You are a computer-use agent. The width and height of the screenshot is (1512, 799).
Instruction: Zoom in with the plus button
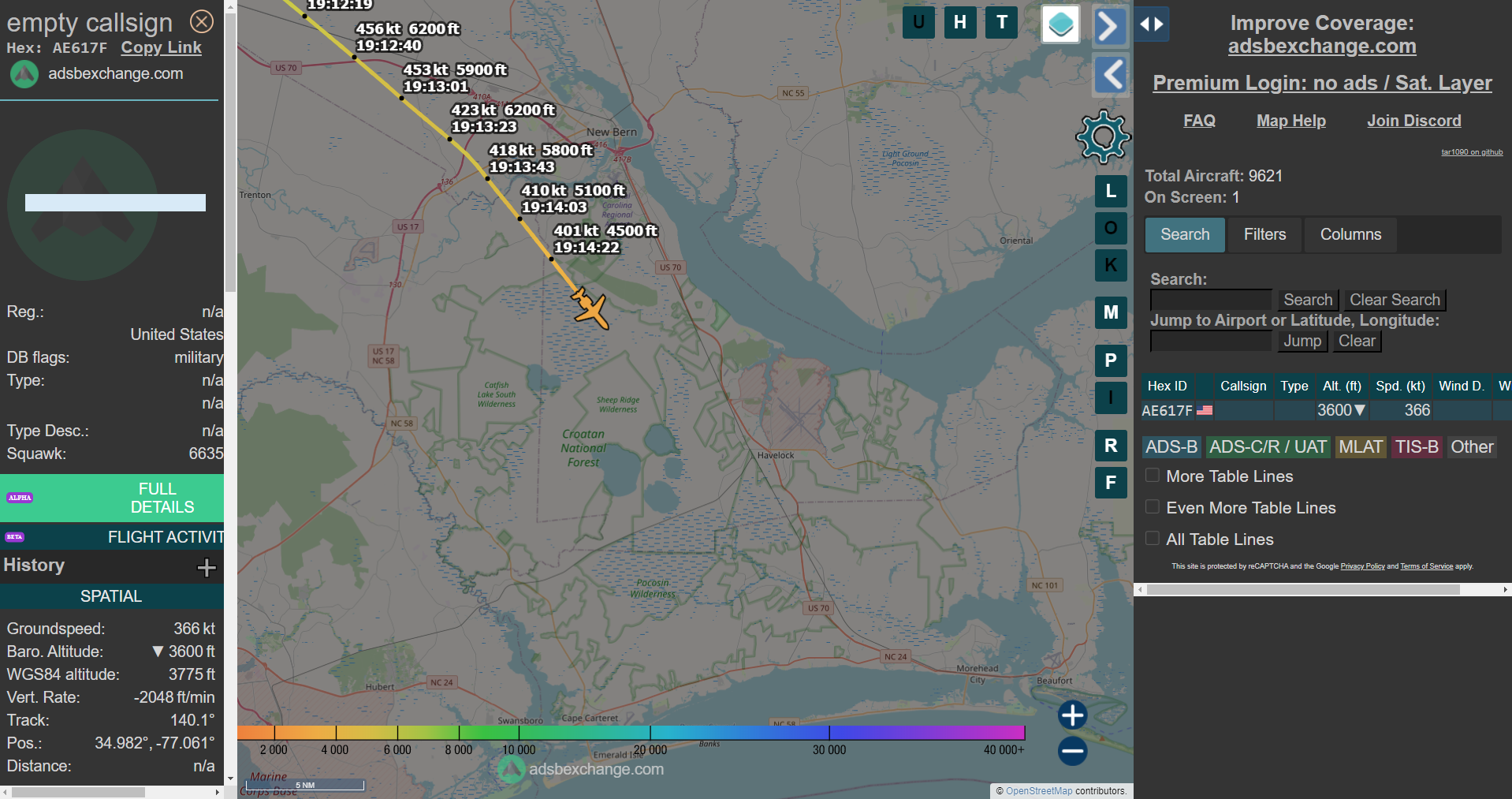(x=1072, y=715)
